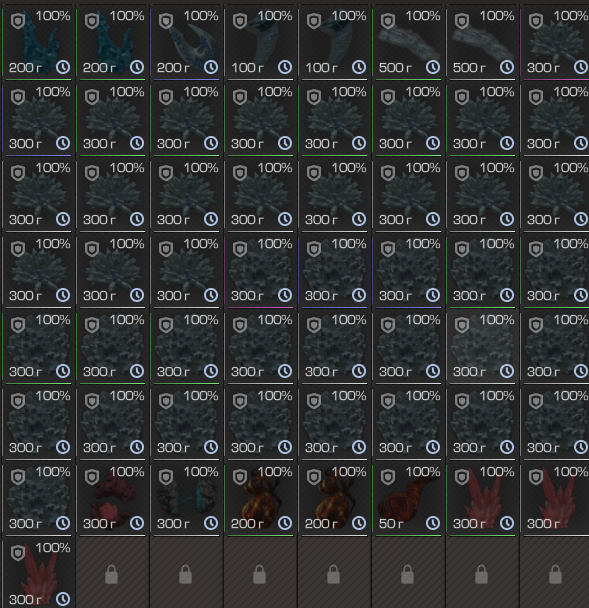The width and height of the screenshot is (589, 608).
Task: Choose the pink-bordered bumpy sponge 300 г artifact
Action: (x=261, y=270)
